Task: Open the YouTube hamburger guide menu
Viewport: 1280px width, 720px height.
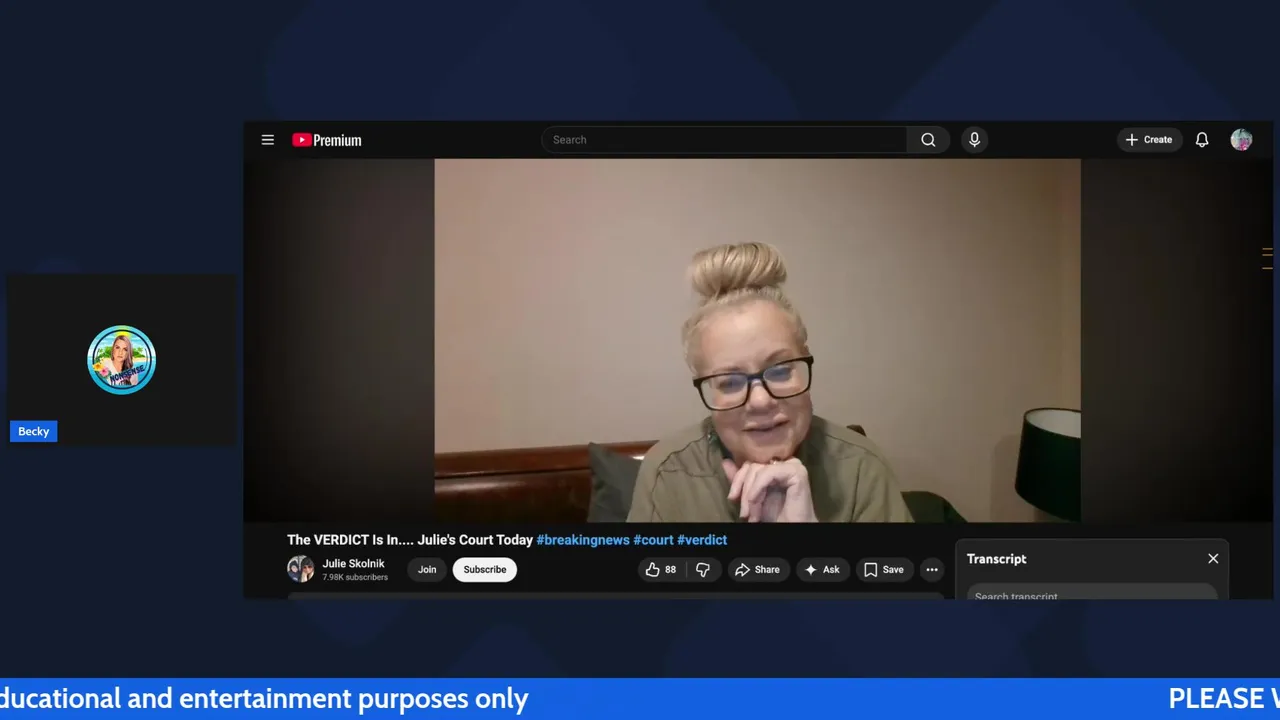Action: pos(268,140)
